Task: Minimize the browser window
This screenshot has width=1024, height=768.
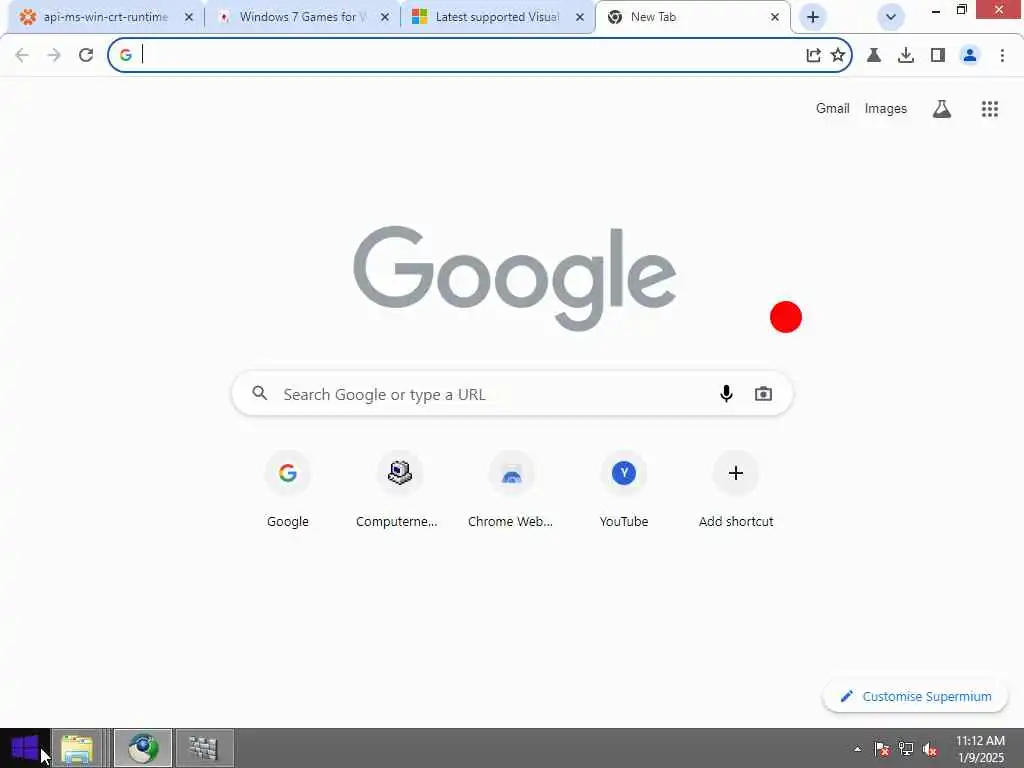Action: pos(936,10)
